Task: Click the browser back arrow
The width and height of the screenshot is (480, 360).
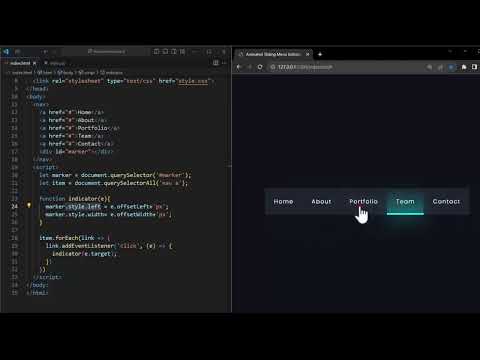Action: [239, 67]
